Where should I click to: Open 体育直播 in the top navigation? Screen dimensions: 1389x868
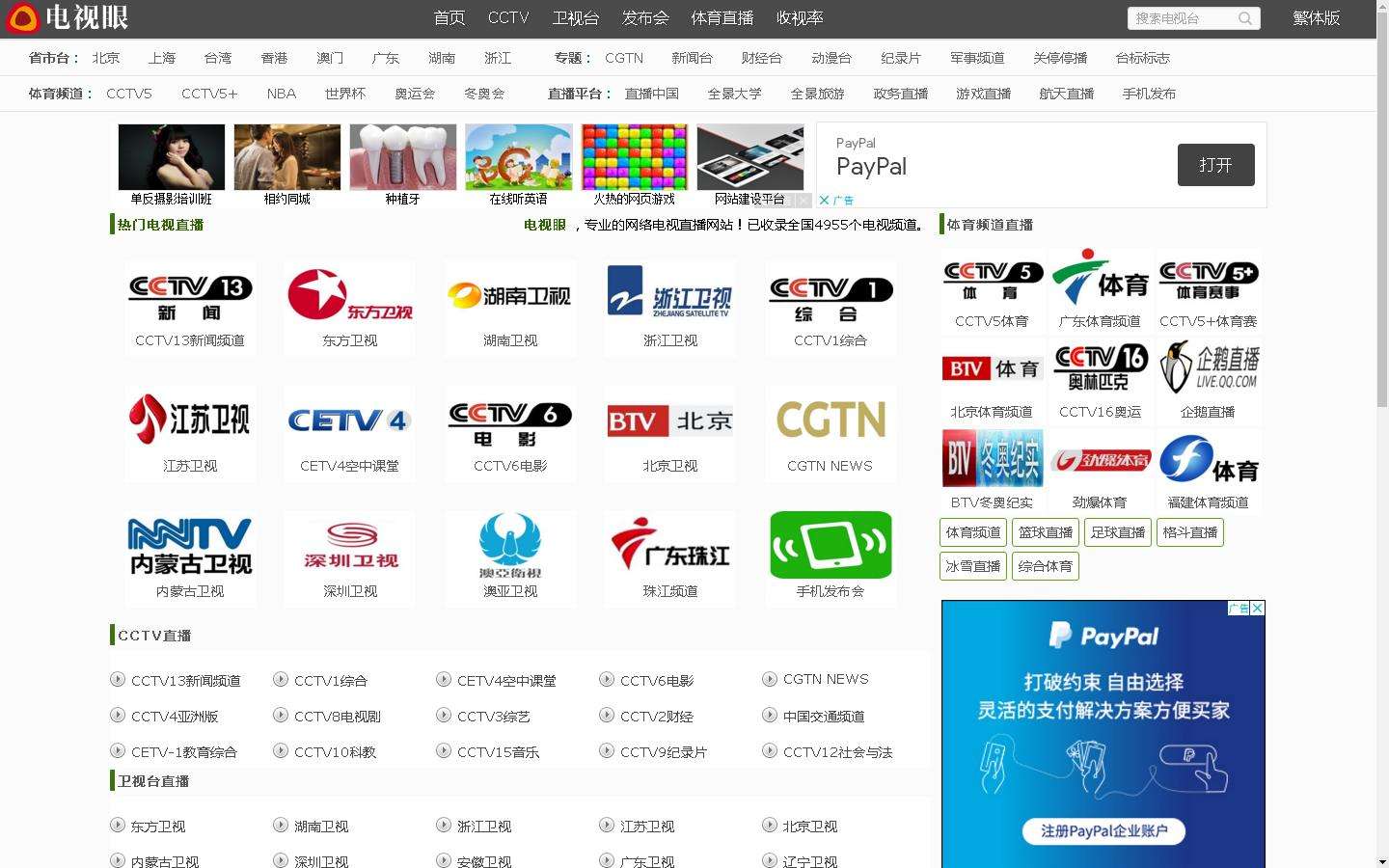click(722, 18)
